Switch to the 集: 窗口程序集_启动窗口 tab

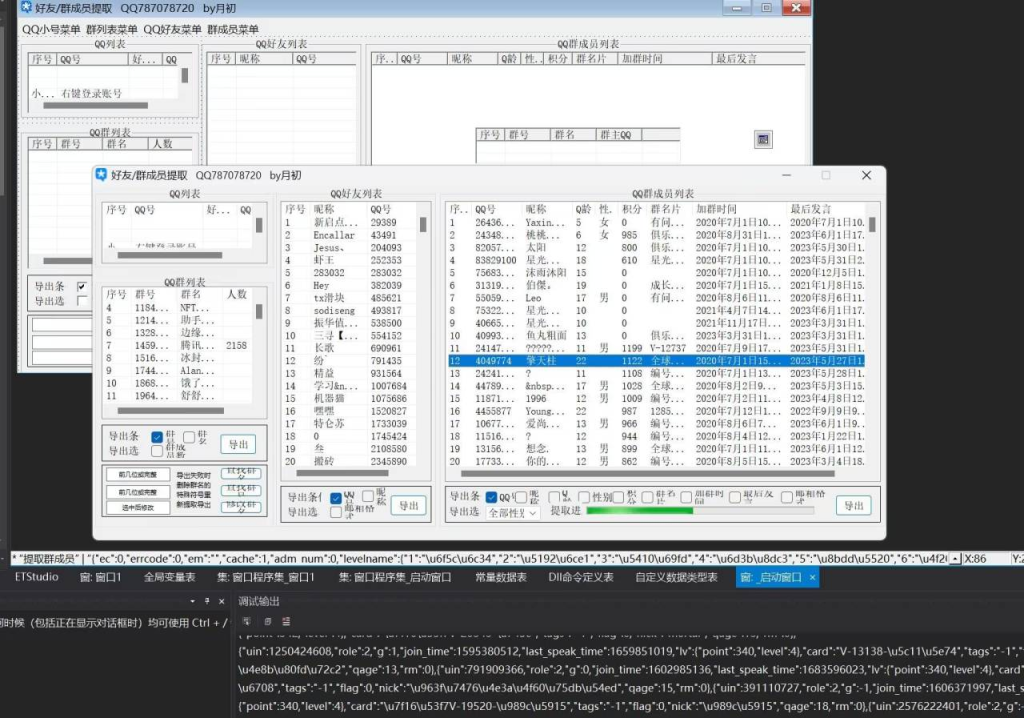pos(395,577)
